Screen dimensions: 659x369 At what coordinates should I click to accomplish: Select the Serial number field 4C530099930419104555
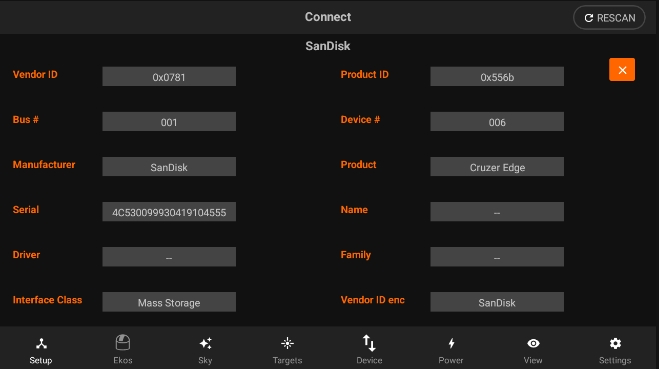point(169,211)
